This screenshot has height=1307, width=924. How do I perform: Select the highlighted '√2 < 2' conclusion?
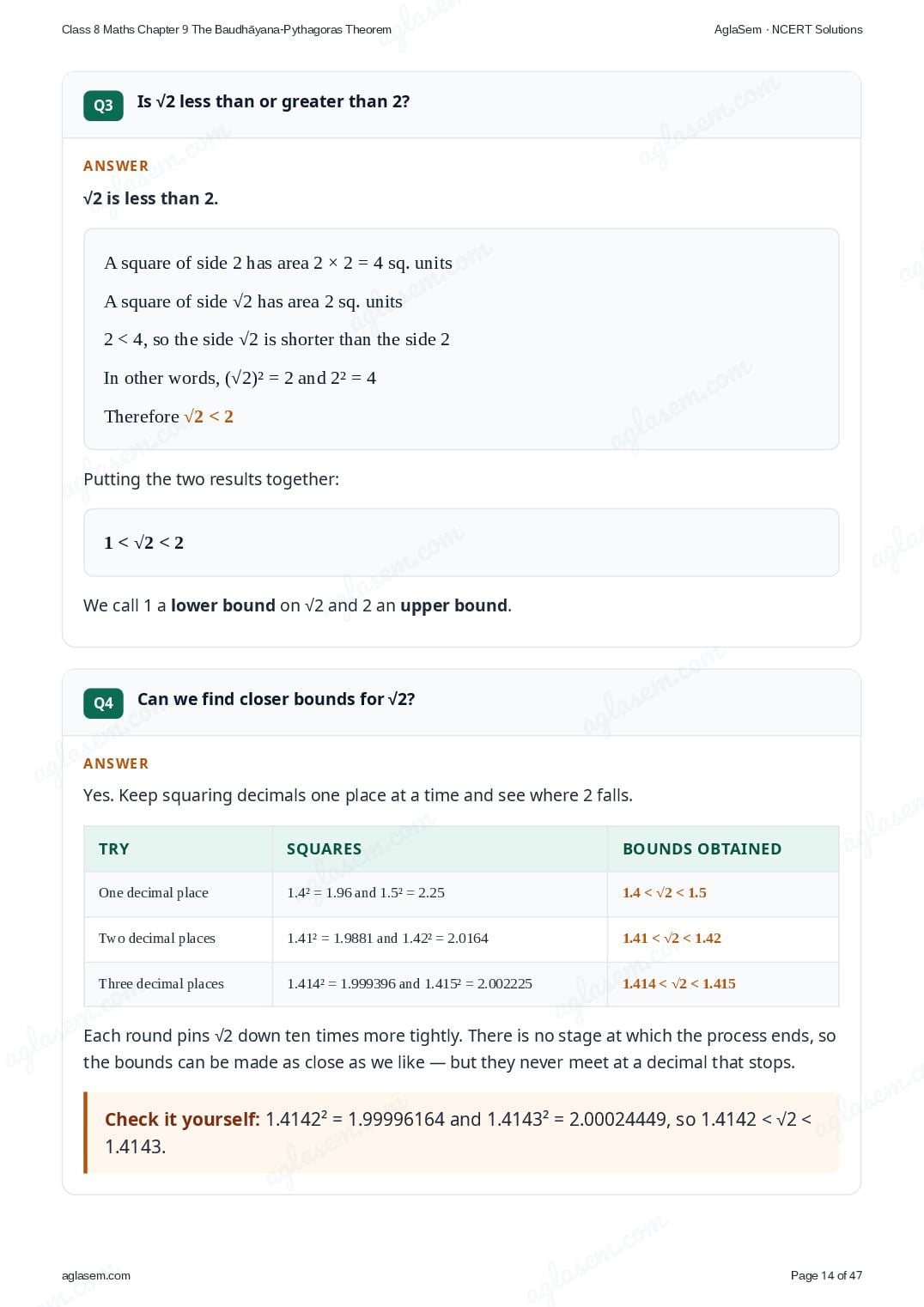tap(209, 416)
